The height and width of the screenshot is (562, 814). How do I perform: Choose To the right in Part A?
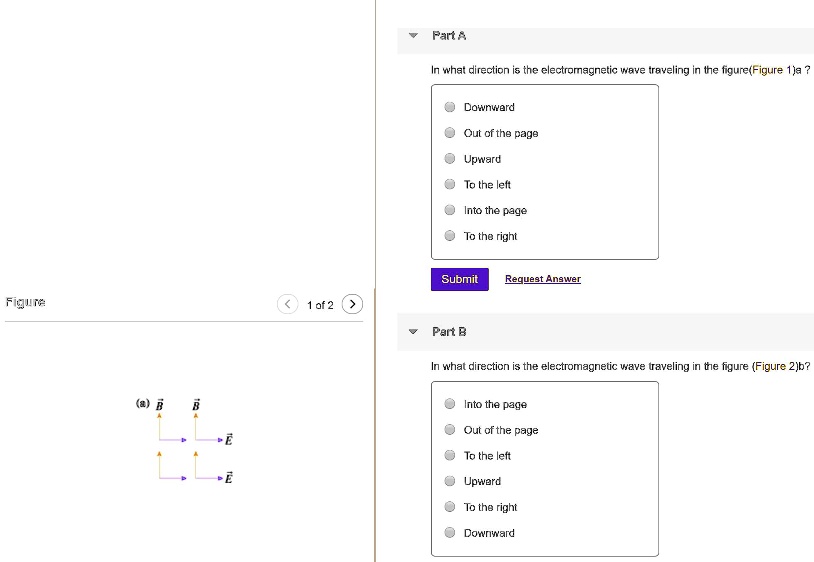coord(450,237)
